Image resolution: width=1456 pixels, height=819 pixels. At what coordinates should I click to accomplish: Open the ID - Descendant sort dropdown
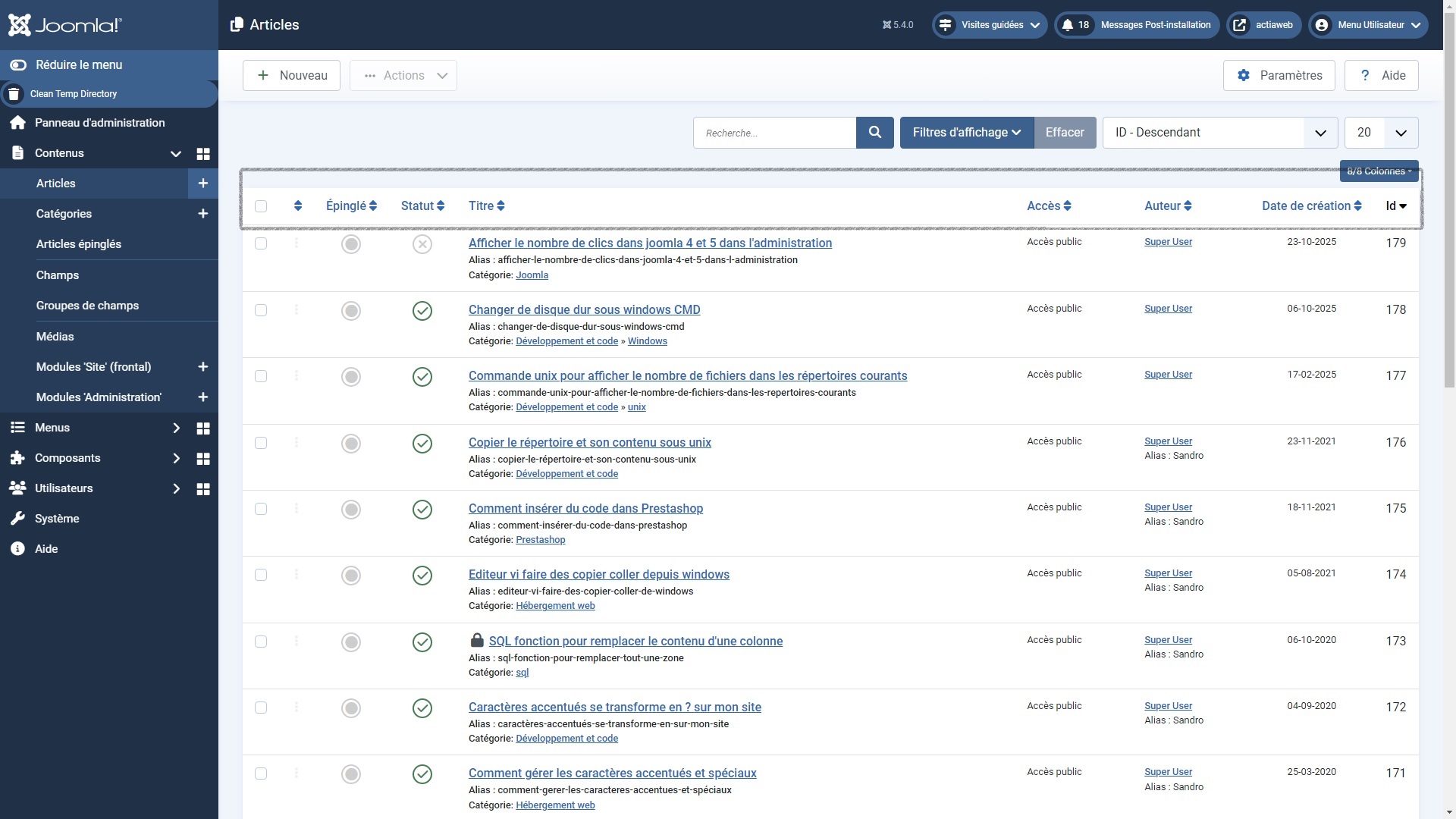1219,132
